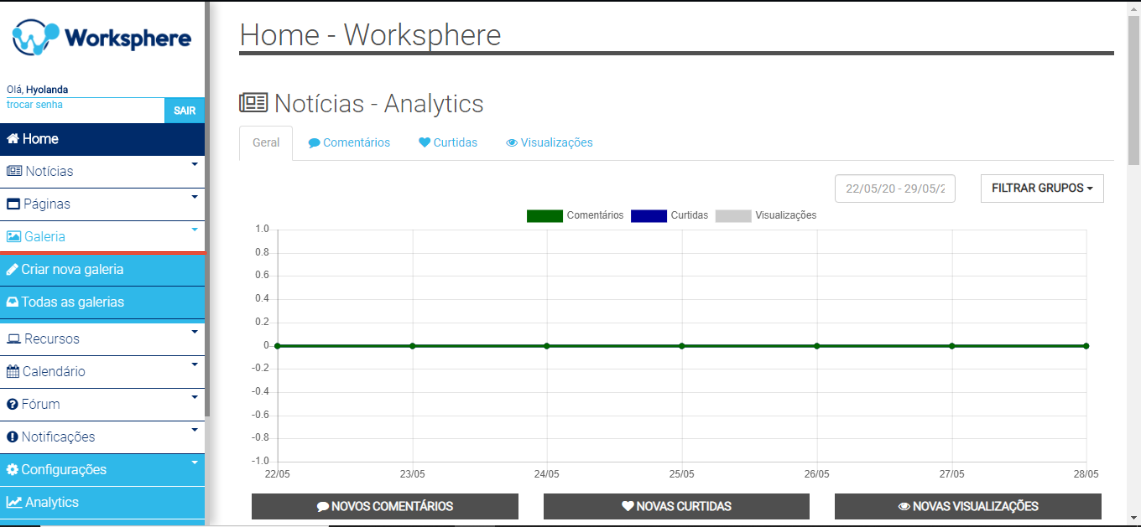Screen dimensions: 1141x527
Task: Click the 27/05 data point on chart
Action: [952, 346]
